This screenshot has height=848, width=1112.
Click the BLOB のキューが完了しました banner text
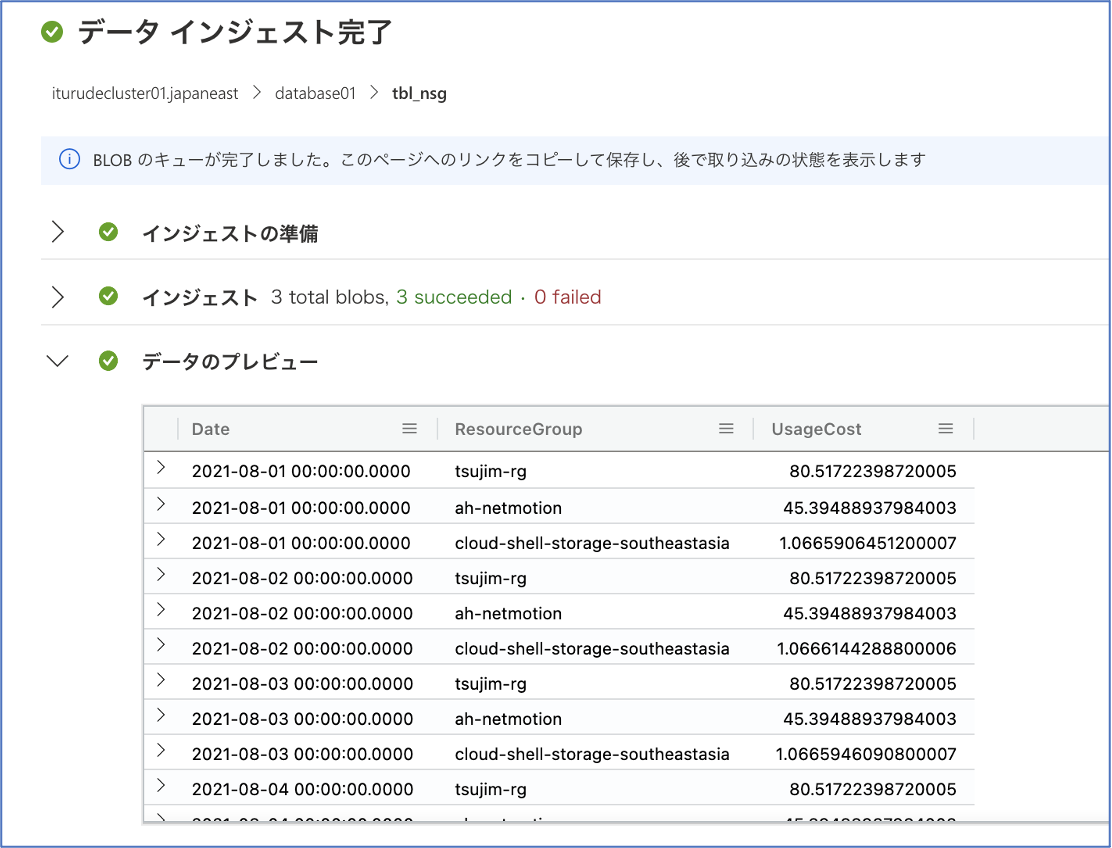509,160
